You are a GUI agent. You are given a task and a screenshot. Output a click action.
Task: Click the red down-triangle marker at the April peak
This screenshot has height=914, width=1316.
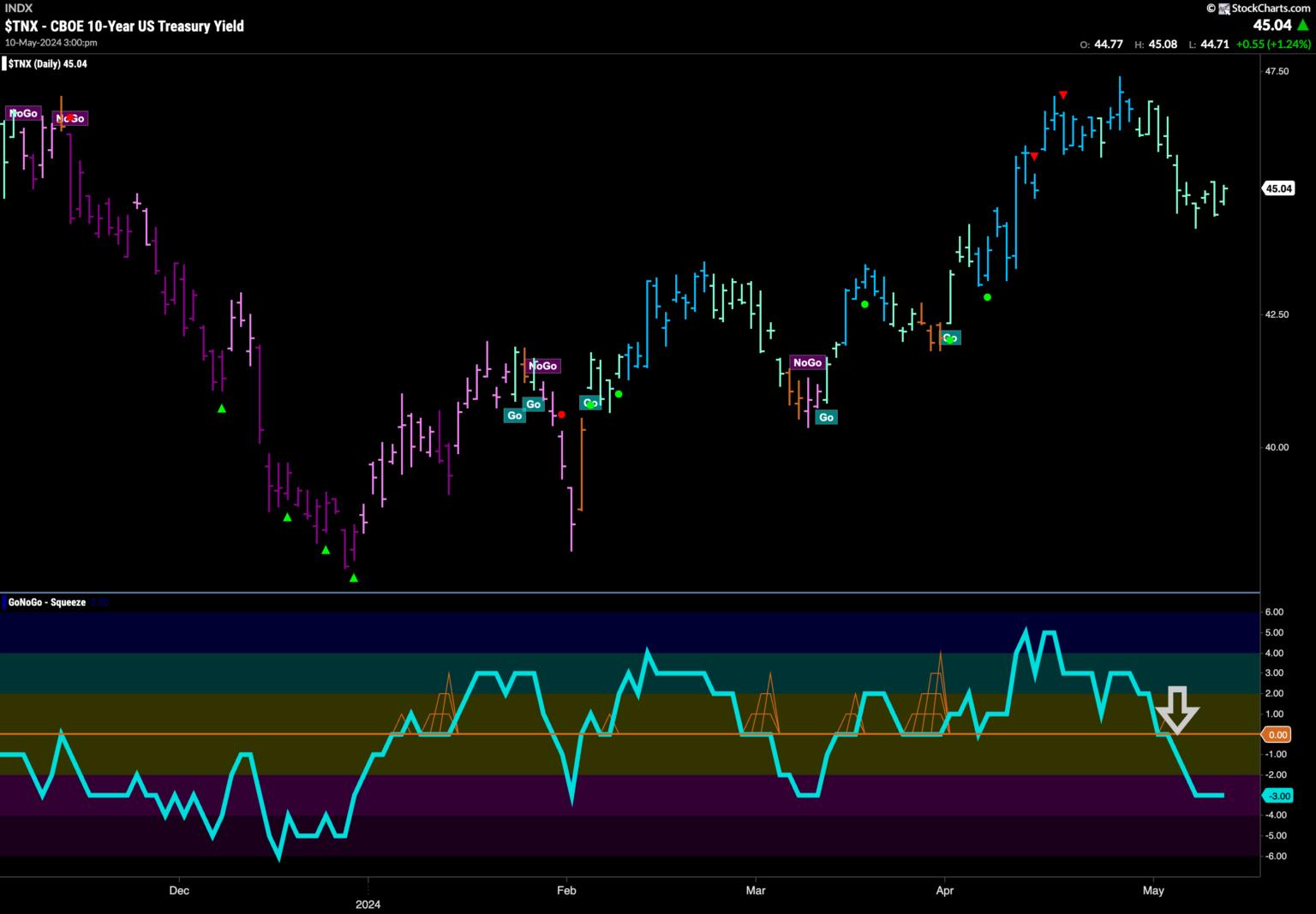(x=1062, y=94)
